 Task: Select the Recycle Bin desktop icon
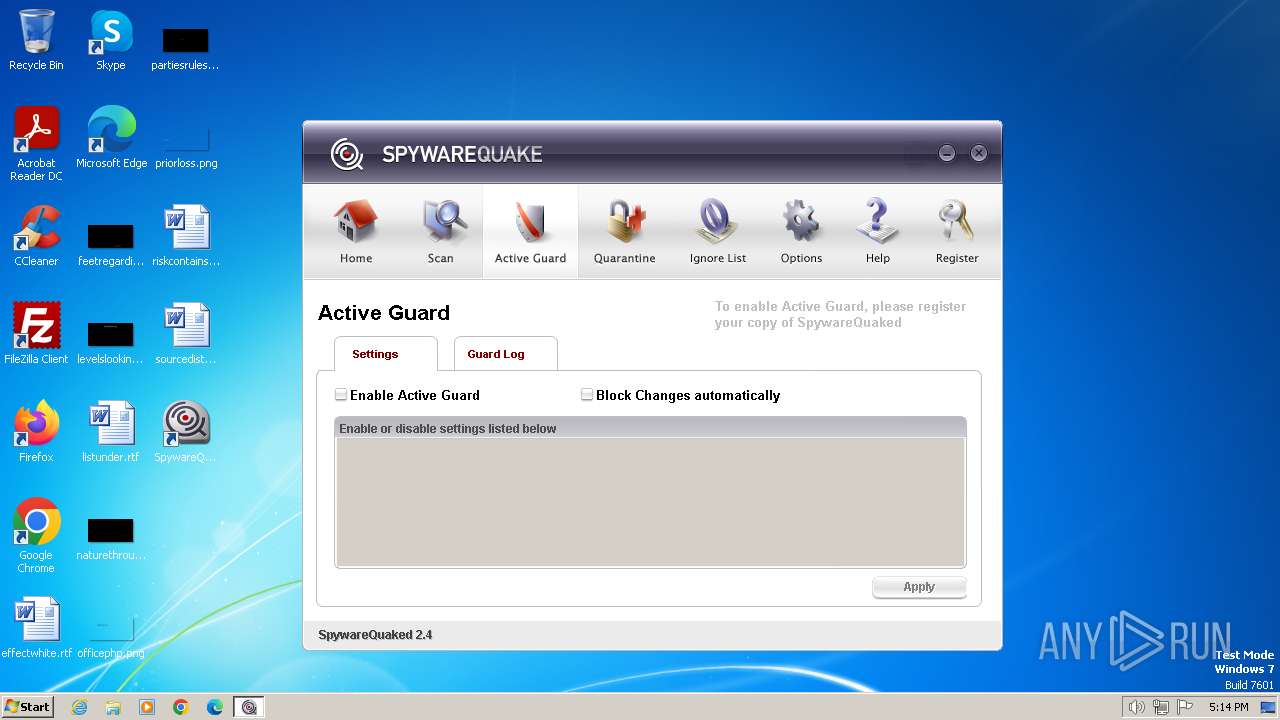tap(36, 41)
